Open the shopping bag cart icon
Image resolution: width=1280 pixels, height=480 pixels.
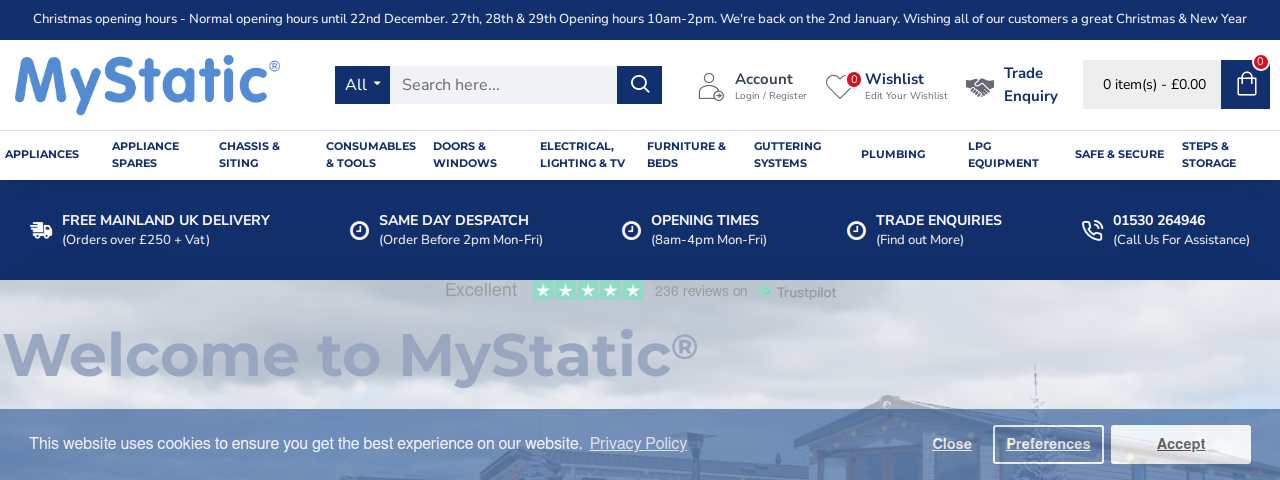(1246, 84)
